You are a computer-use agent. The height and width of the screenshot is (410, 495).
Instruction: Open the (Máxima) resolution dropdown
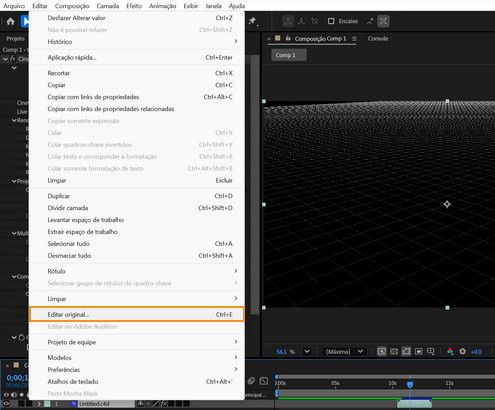pos(344,351)
